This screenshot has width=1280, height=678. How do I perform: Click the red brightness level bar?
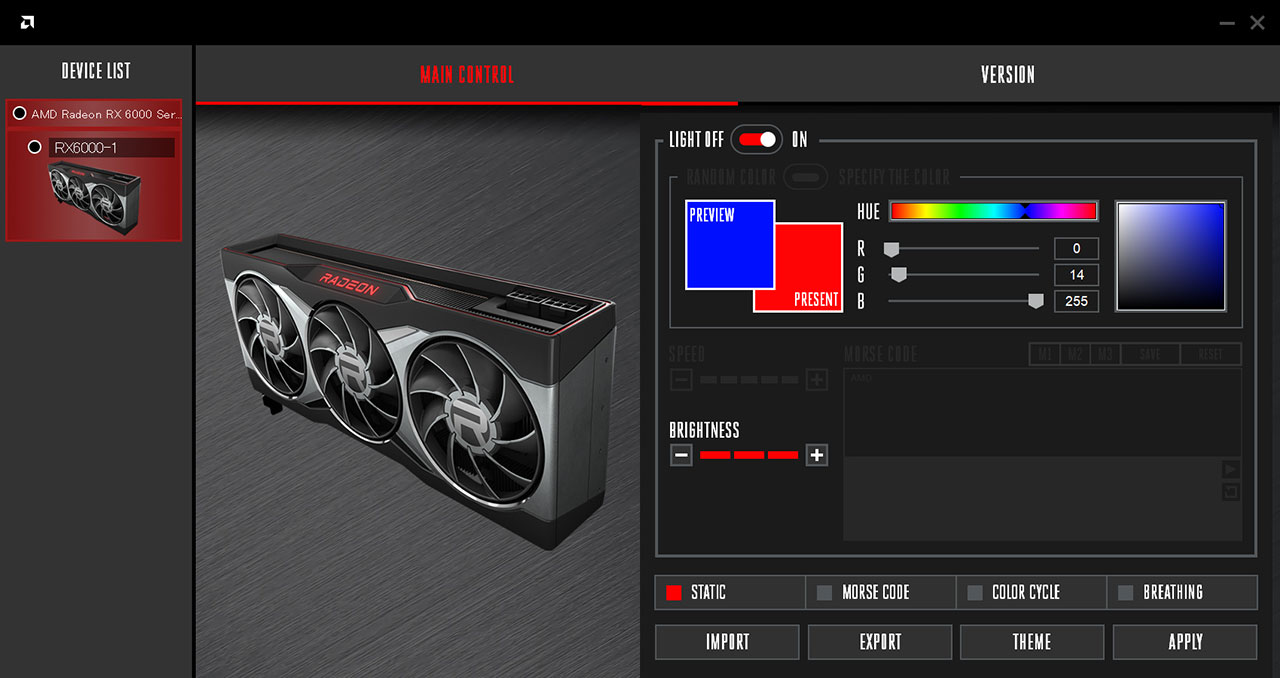(x=749, y=455)
